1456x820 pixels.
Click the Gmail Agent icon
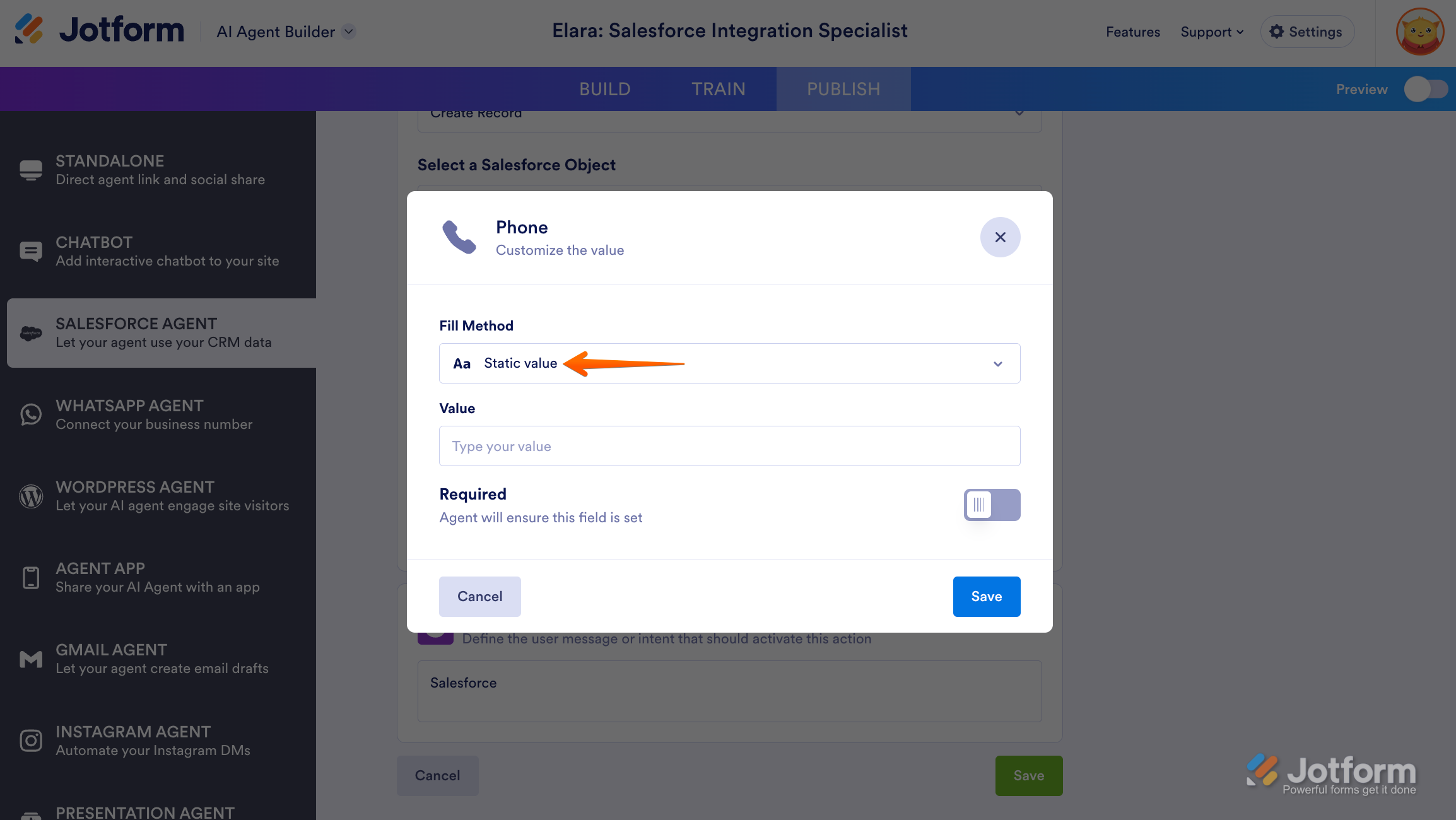31,659
